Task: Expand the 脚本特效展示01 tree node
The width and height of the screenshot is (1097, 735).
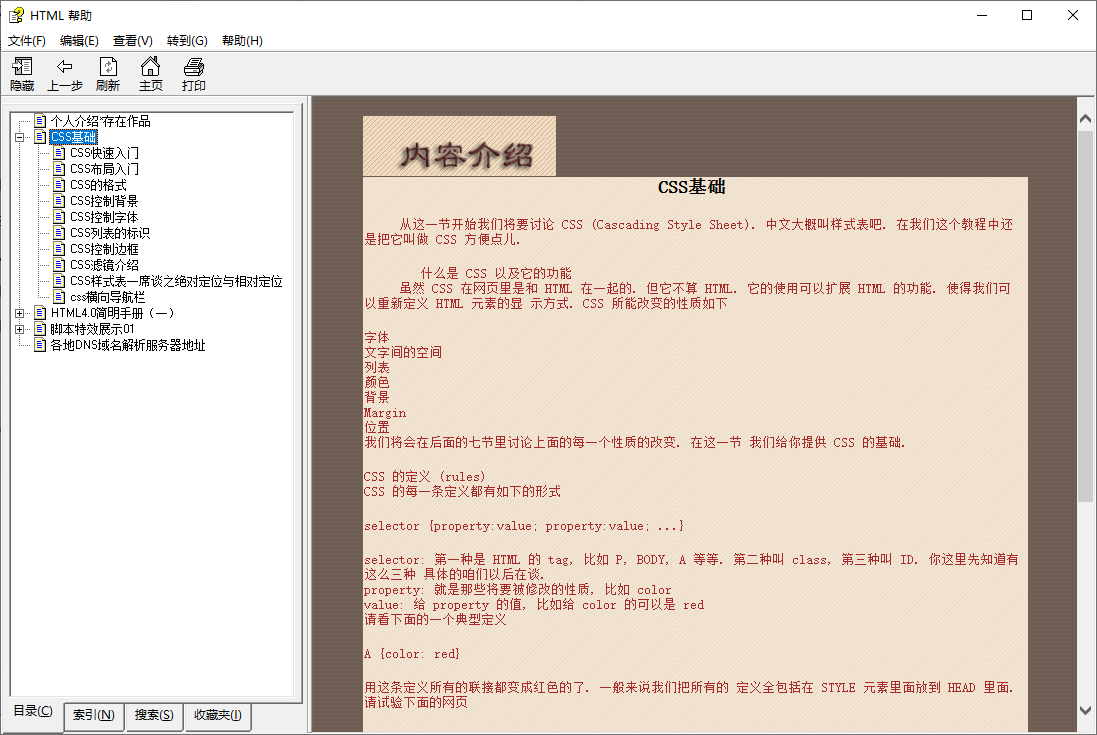Action: 19,329
